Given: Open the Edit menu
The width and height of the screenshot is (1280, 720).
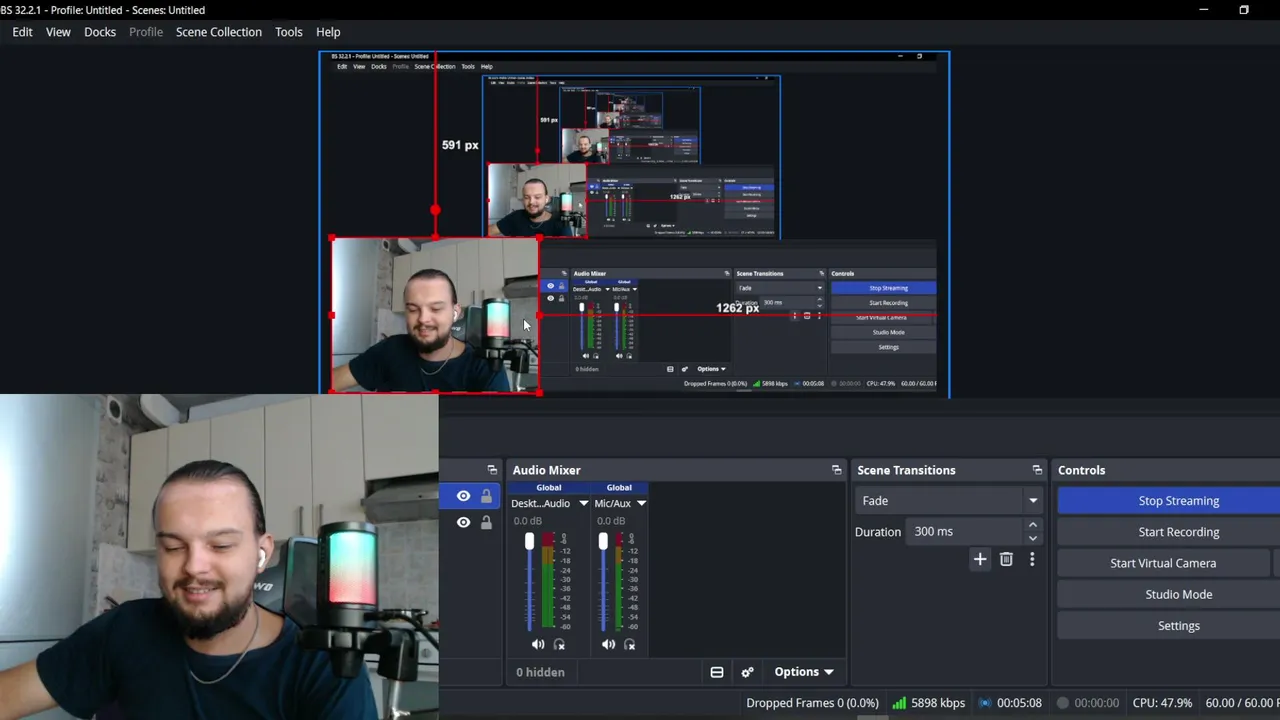Looking at the screenshot, I should 22,32.
